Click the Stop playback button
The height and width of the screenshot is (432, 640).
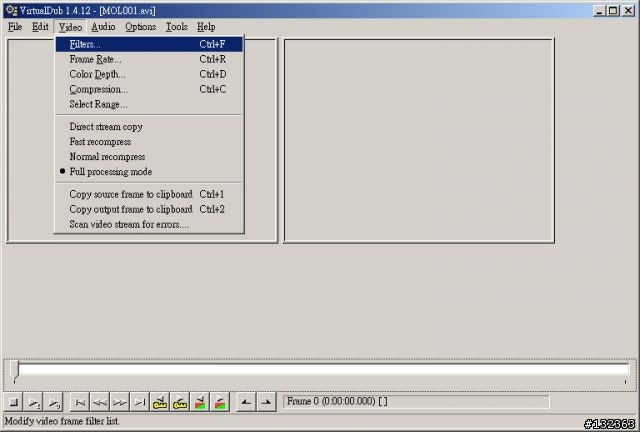click(x=13, y=402)
